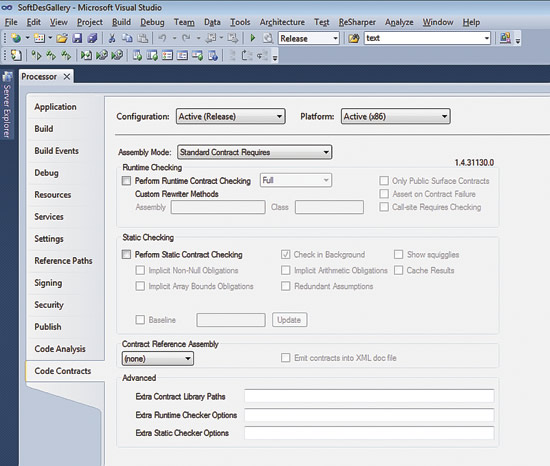Click the Server Explorer side panel label
Image resolution: width=550 pixels, height=466 pixels.
[7, 111]
